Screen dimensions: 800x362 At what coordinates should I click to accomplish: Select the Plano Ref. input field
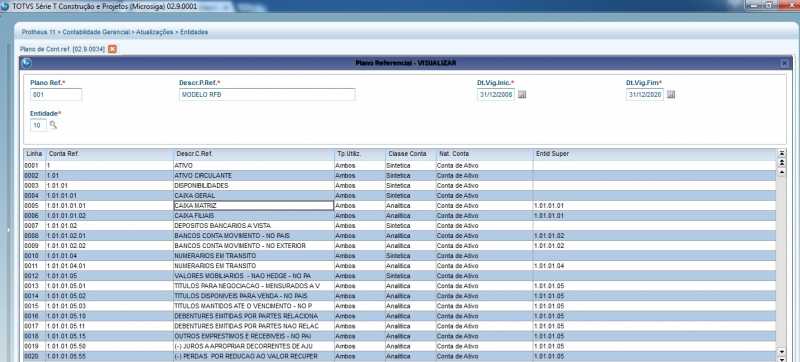coord(56,95)
